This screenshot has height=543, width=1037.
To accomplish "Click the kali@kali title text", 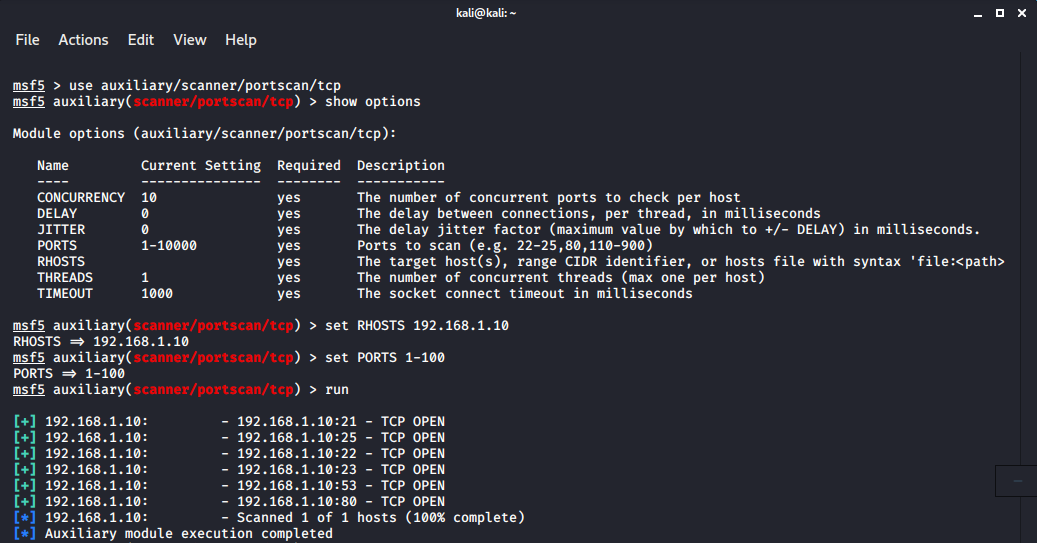I will click(x=486, y=13).
